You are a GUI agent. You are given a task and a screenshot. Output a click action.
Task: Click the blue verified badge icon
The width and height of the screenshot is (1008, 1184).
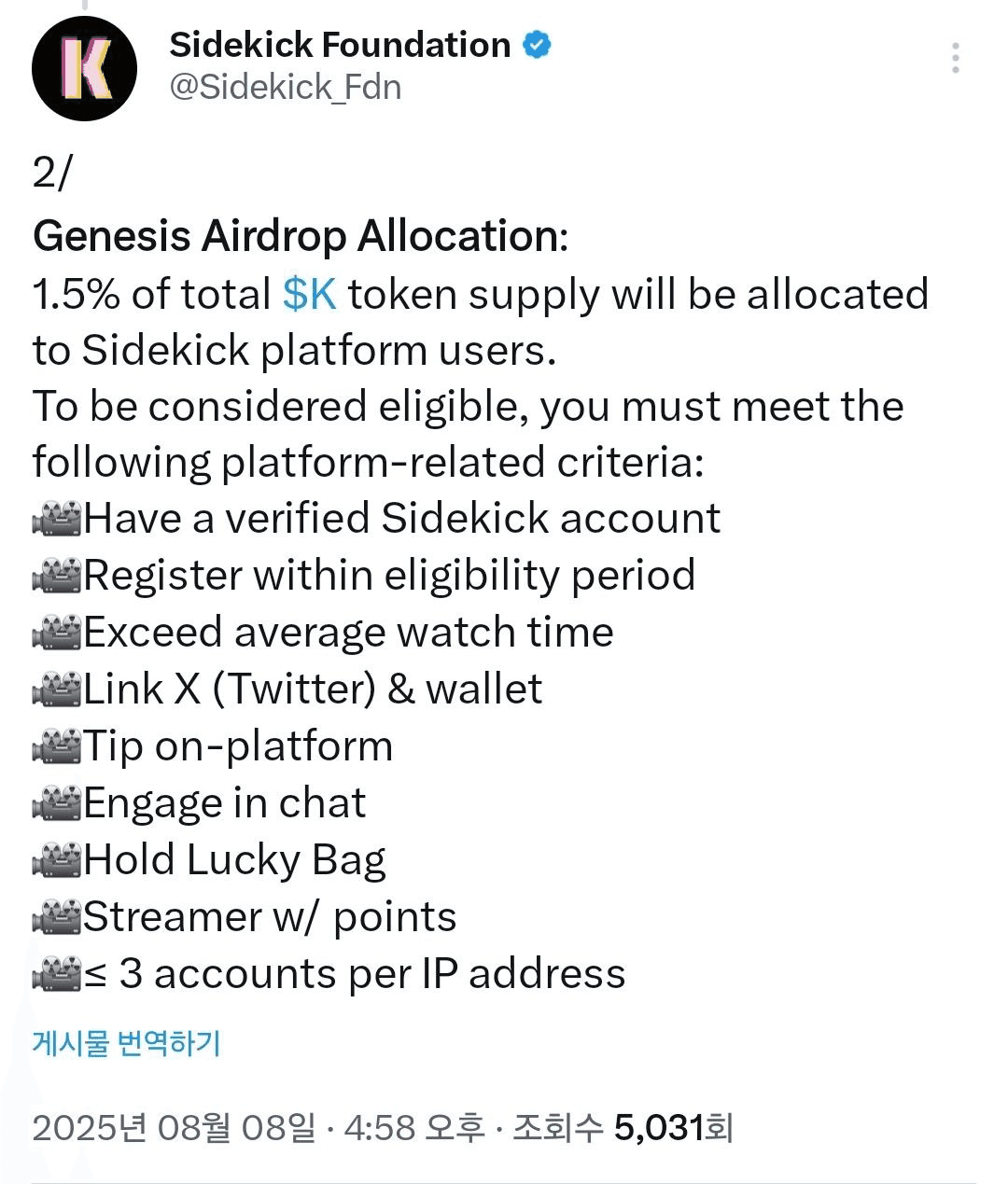tap(537, 45)
